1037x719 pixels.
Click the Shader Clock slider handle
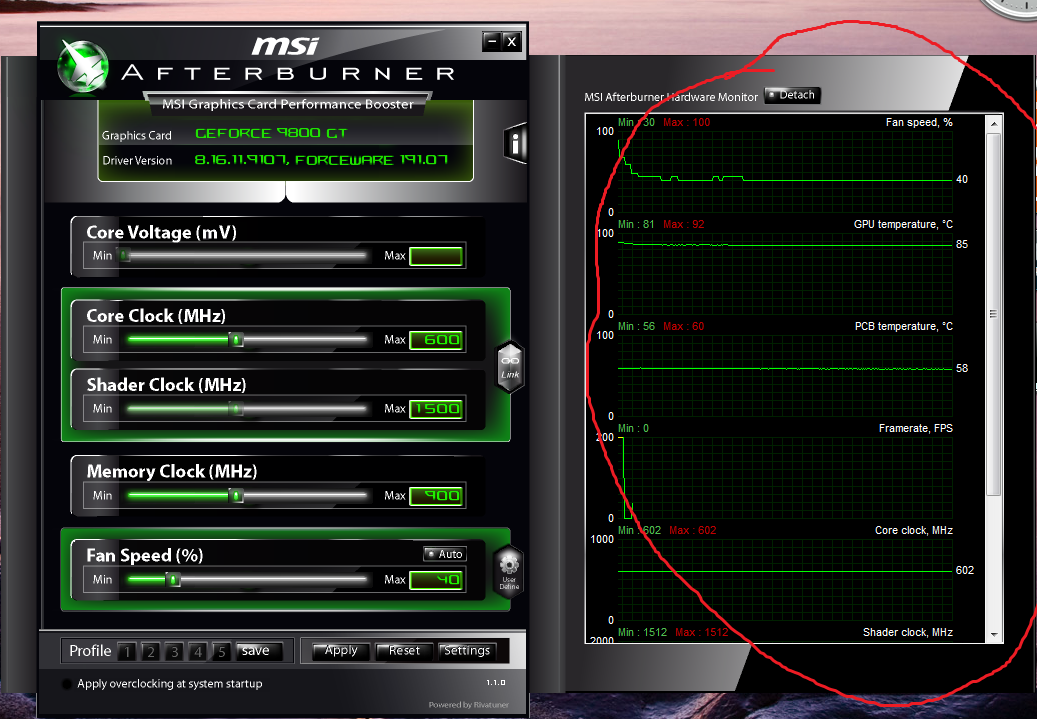[x=236, y=409]
